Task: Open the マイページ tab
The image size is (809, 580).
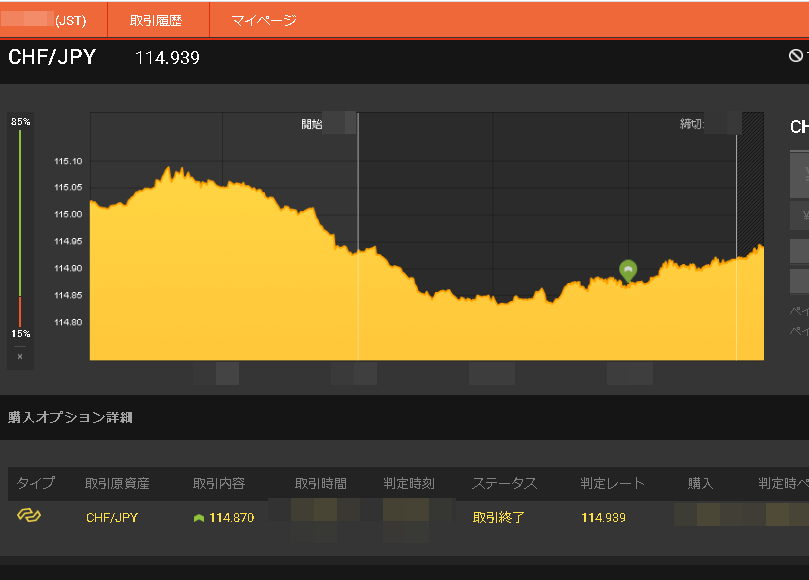Action: (x=264, y=21)
